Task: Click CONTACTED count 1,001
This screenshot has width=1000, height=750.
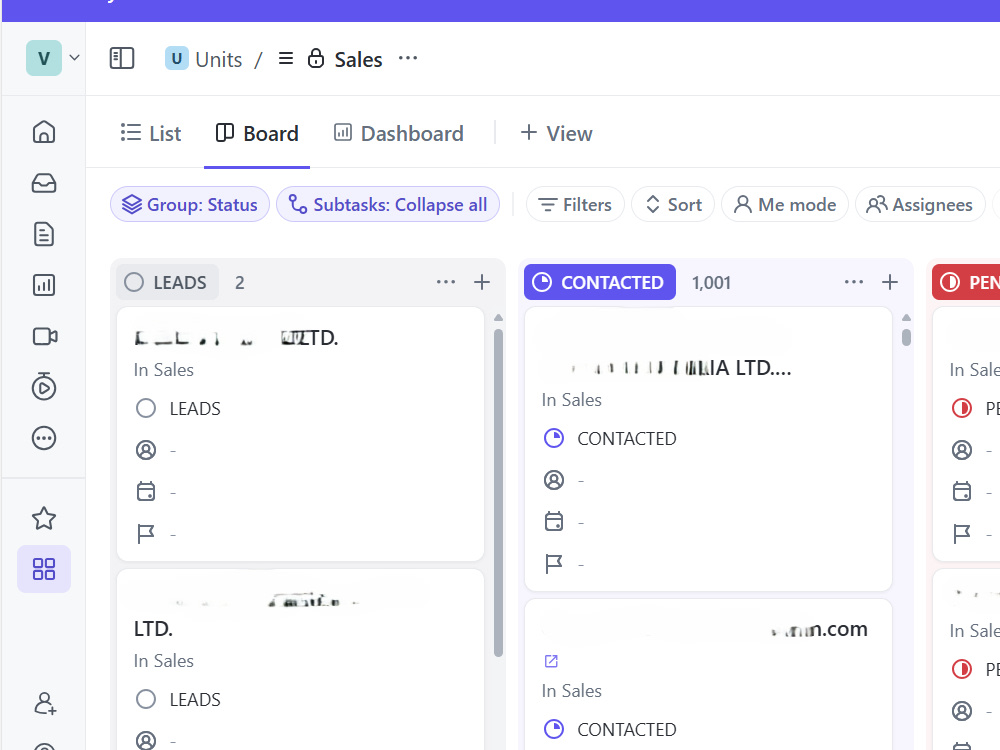Action: click(x=711, y=283)
